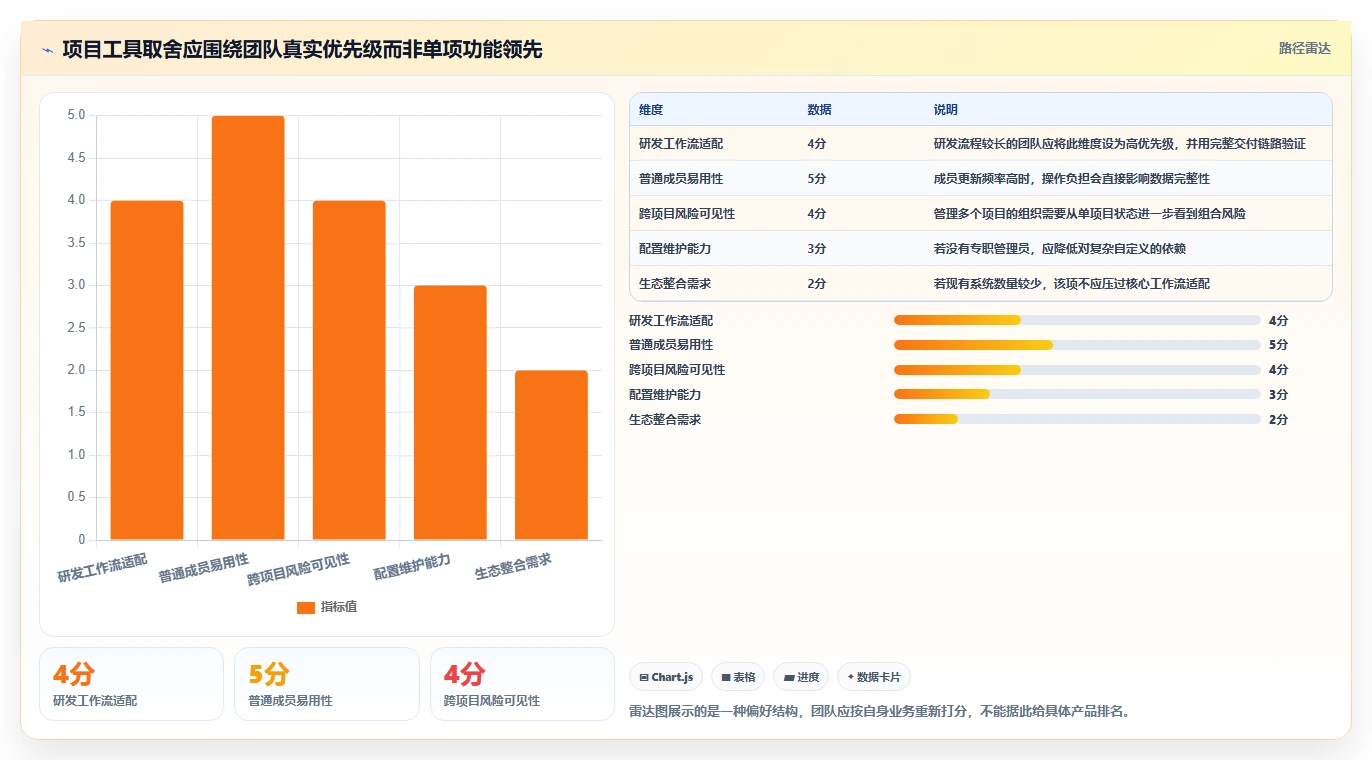Click the x-axis label 配置维护能力
The height and width of the screenshot is (760, 1372).
pos(412,567)
